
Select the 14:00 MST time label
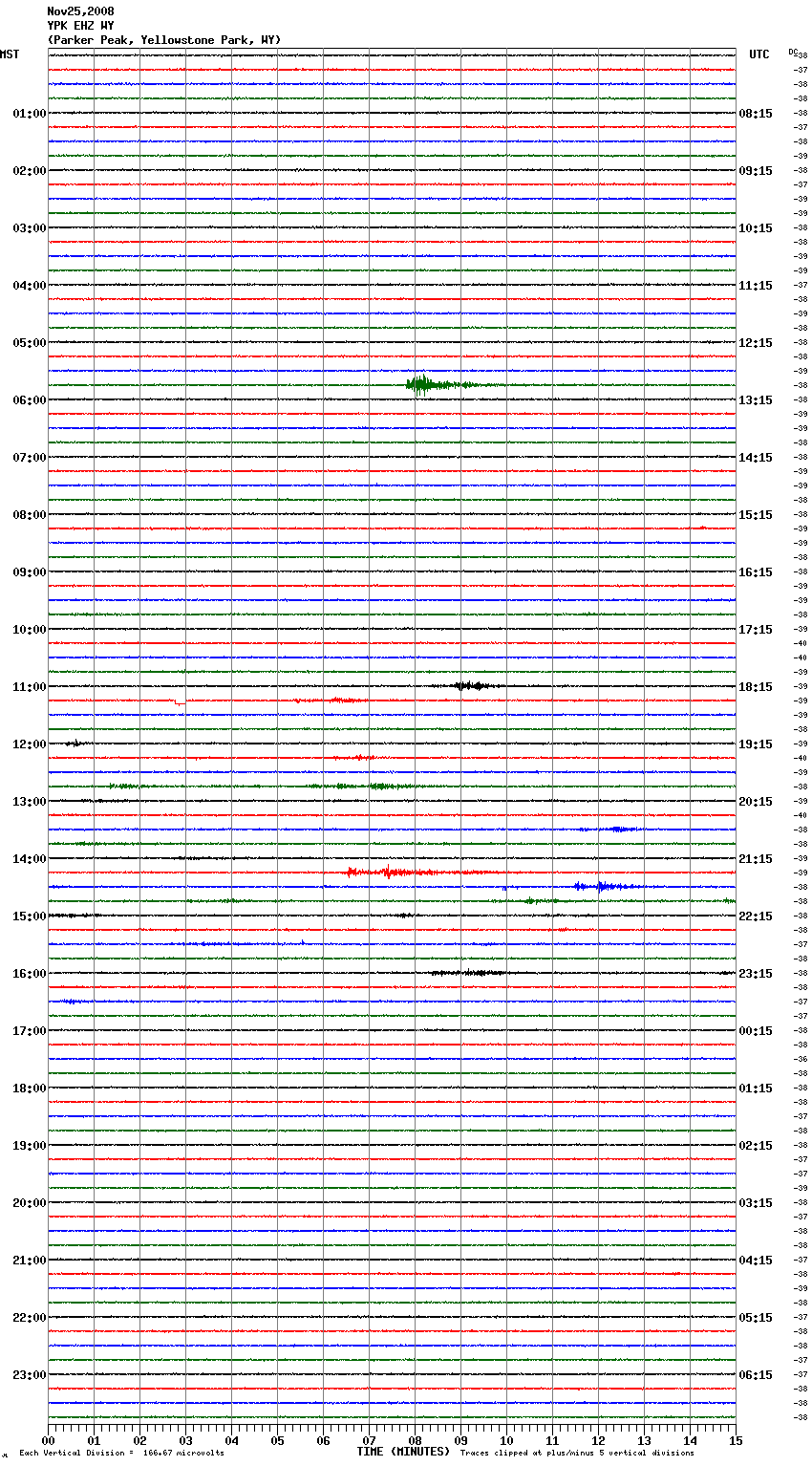tap(30, 859)
